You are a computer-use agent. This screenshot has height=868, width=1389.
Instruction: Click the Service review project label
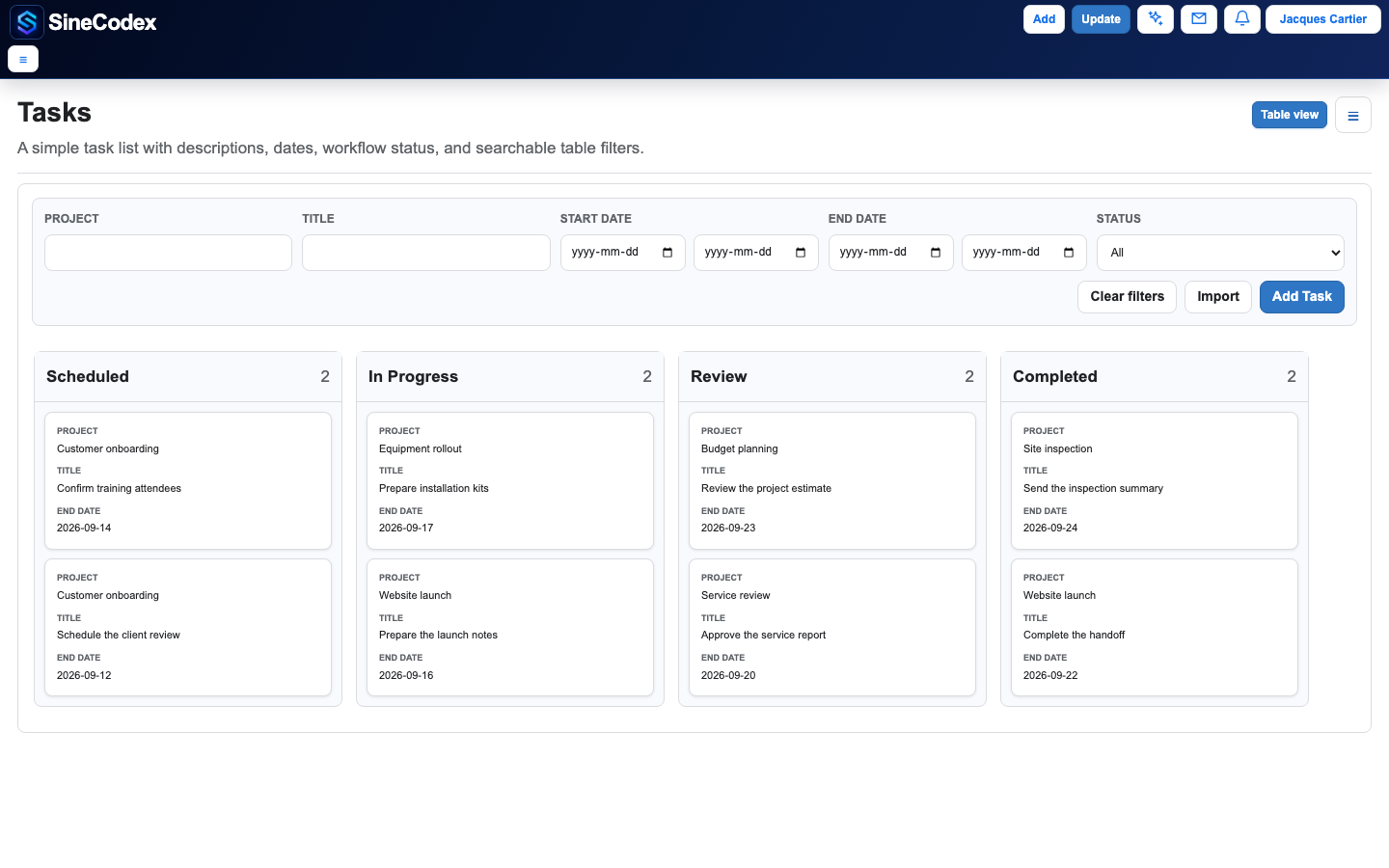pyautogui.click(x=736, y=596)
